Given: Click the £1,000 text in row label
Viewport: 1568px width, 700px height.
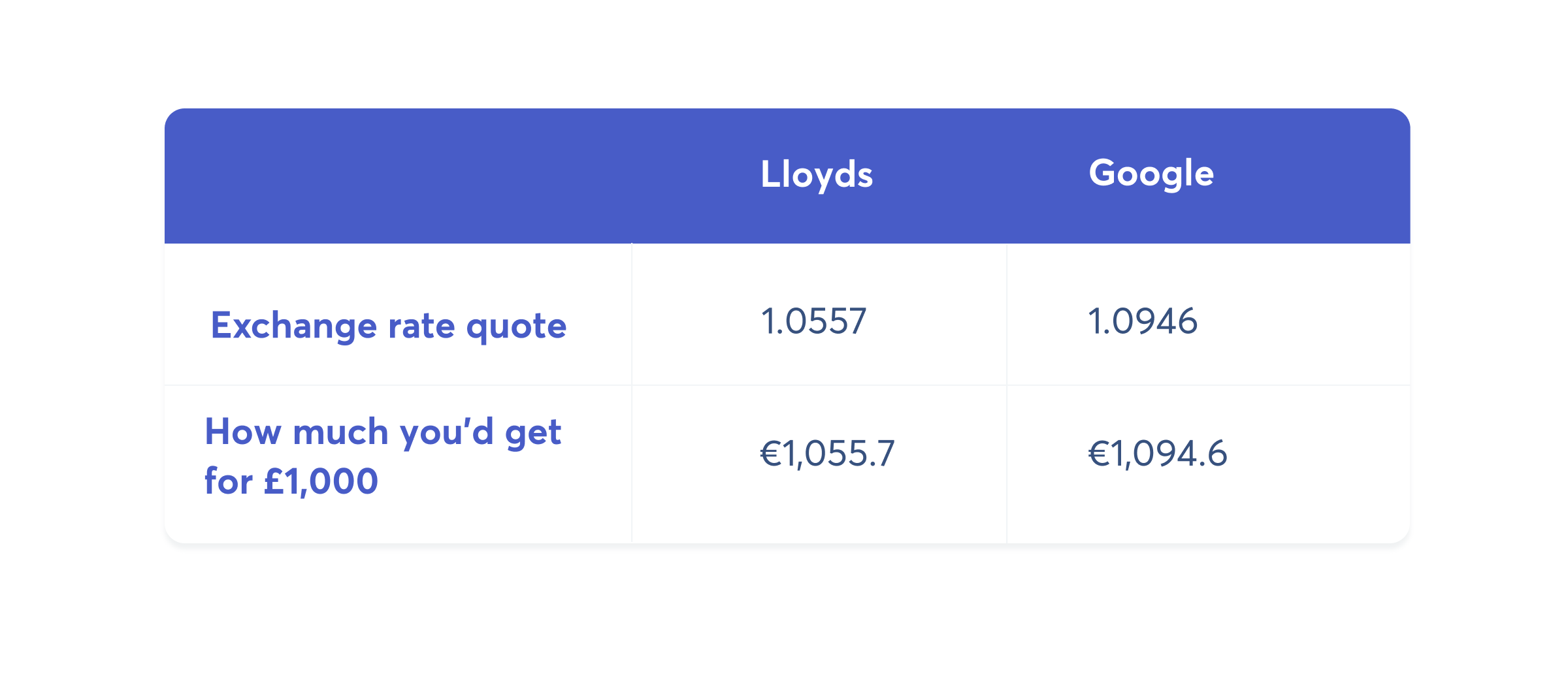Looking at the screenshot, I should [321, 482].
